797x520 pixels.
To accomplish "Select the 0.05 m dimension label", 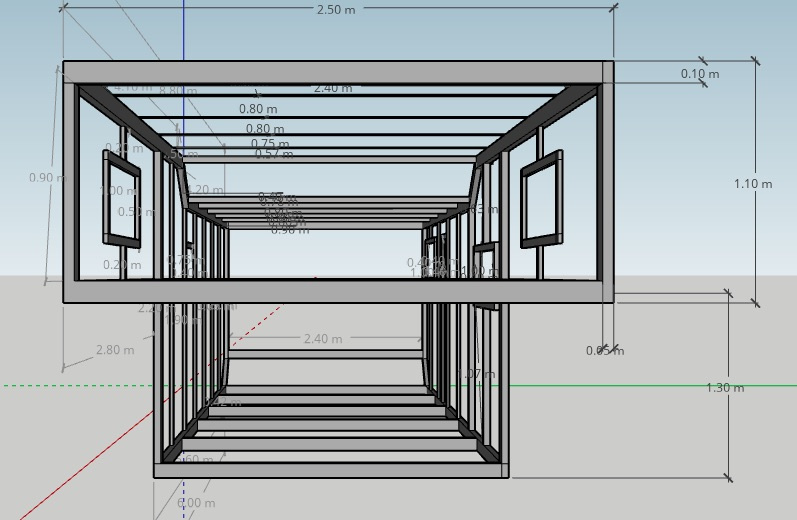I will (605, 351).
